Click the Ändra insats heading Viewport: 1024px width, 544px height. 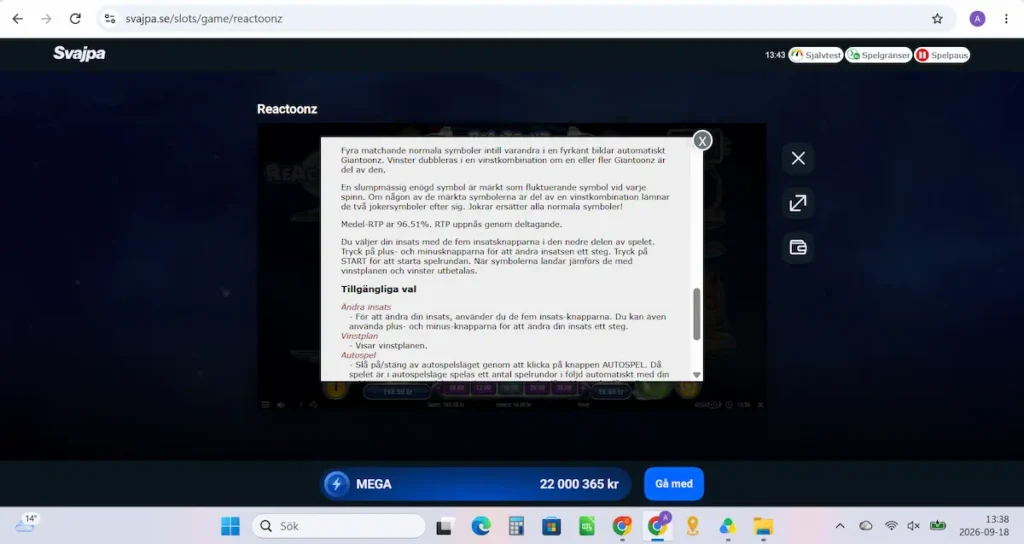(366, 307)
